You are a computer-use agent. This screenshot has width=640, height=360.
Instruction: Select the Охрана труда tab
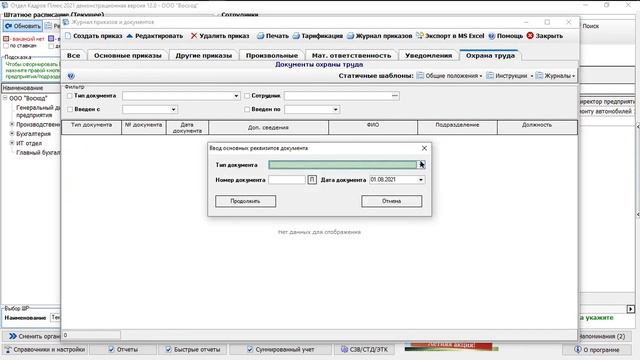coord(490,55)
